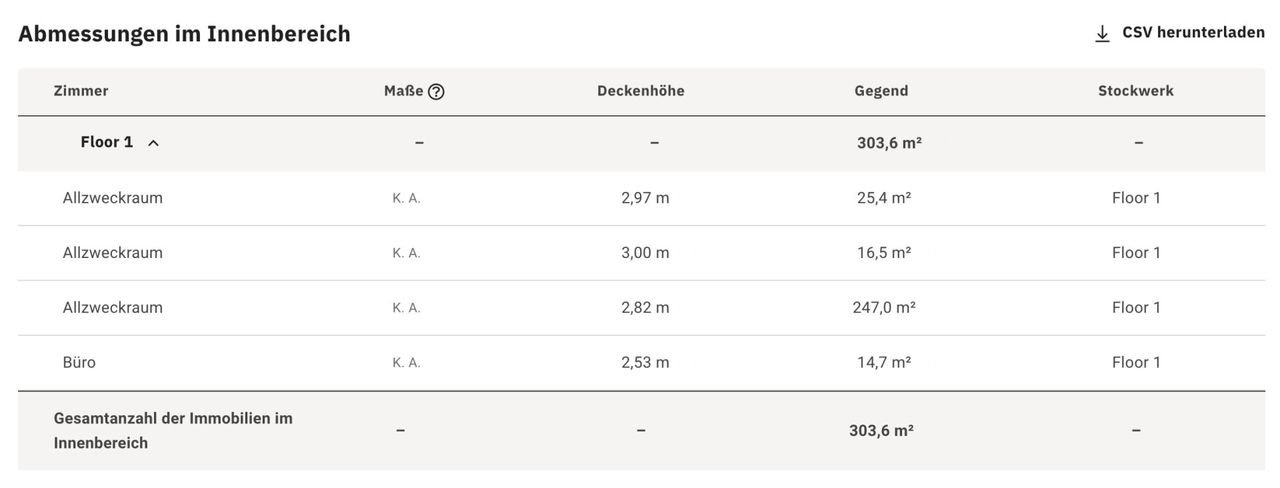Download the CSV via 'CSV herunterladen'
The height and width of the screenshot is (488, 1280).
[x=1193, y=33]
